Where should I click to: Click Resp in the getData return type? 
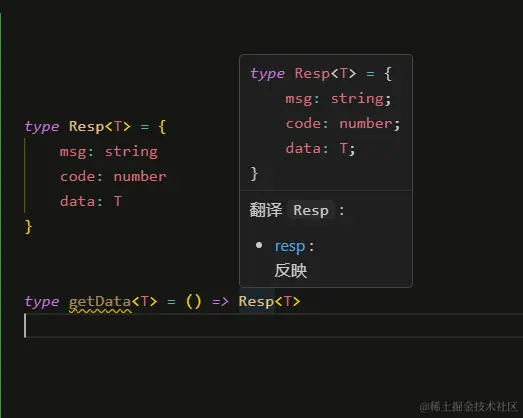click(x=256, y=302)
